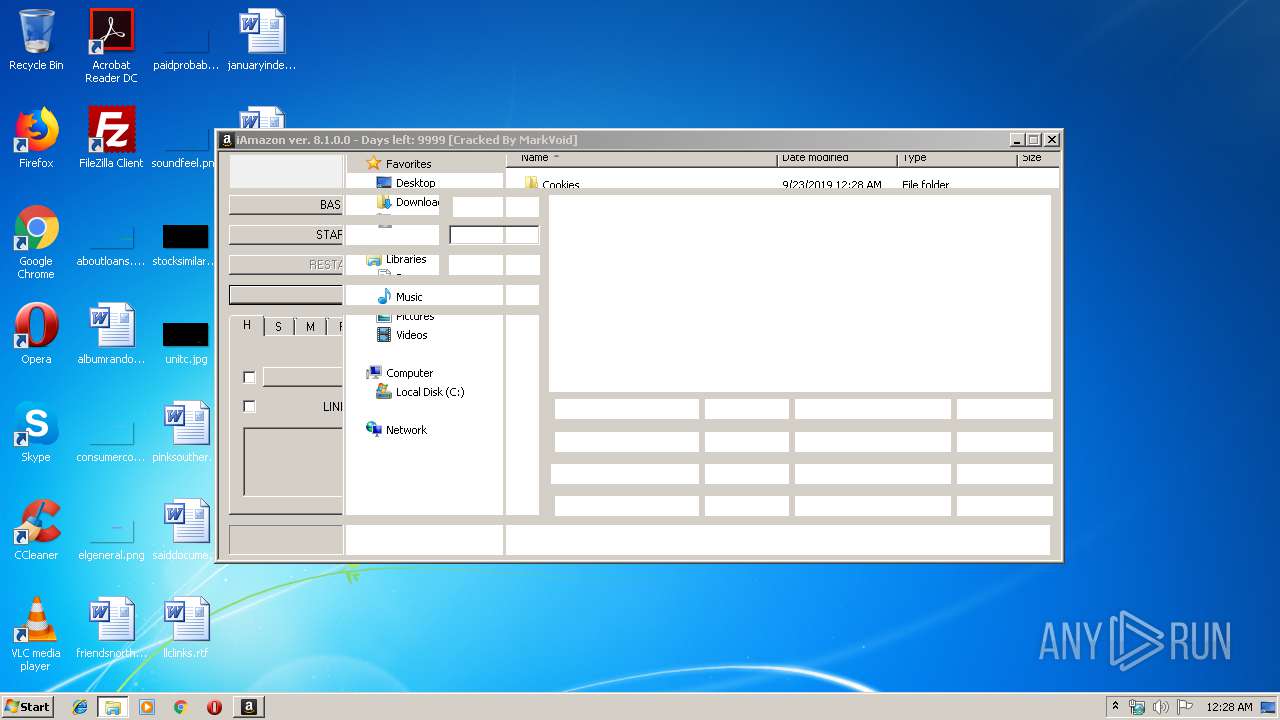Open Local Disk (C:)
Viewport: 1280px width, 720px height.
420,392
